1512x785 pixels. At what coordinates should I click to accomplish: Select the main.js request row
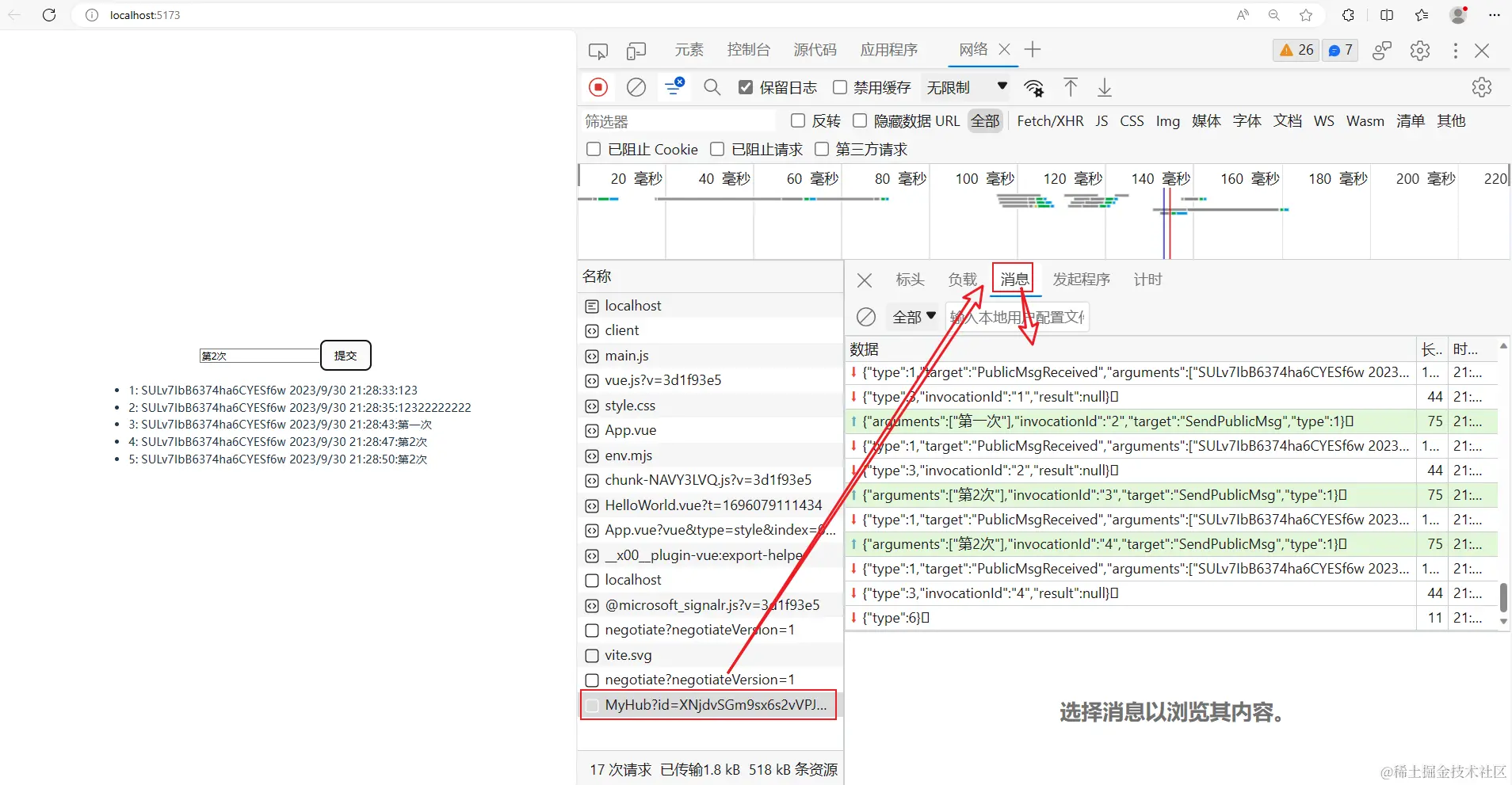pyautogui.click(x=709, y=356)
